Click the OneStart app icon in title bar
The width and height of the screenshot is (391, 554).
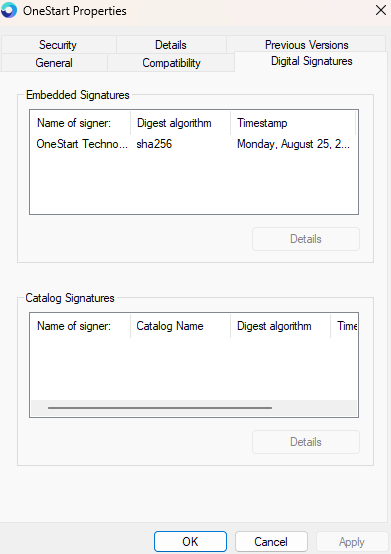point(9,10)
